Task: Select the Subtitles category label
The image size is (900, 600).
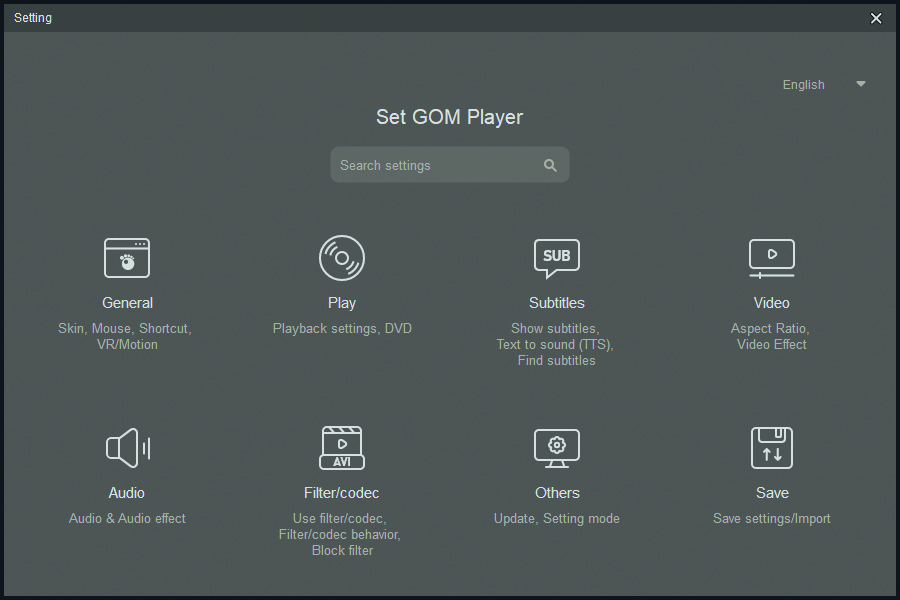Action: 557,303
